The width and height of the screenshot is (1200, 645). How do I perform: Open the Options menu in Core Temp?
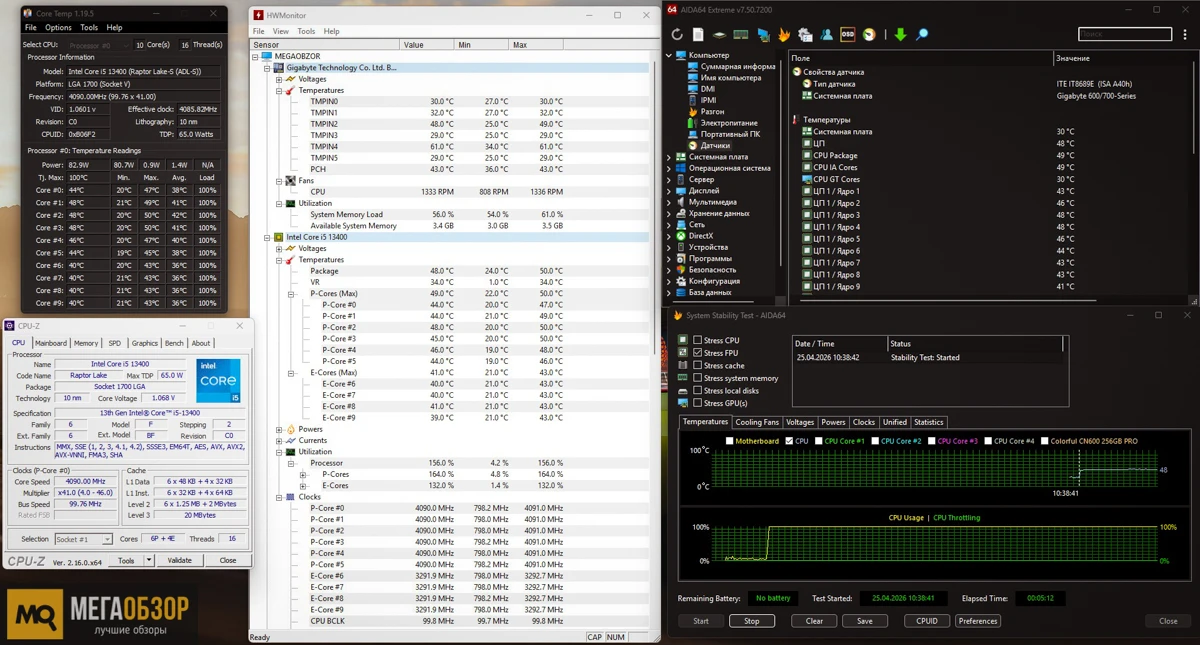(x=58, y=28)
